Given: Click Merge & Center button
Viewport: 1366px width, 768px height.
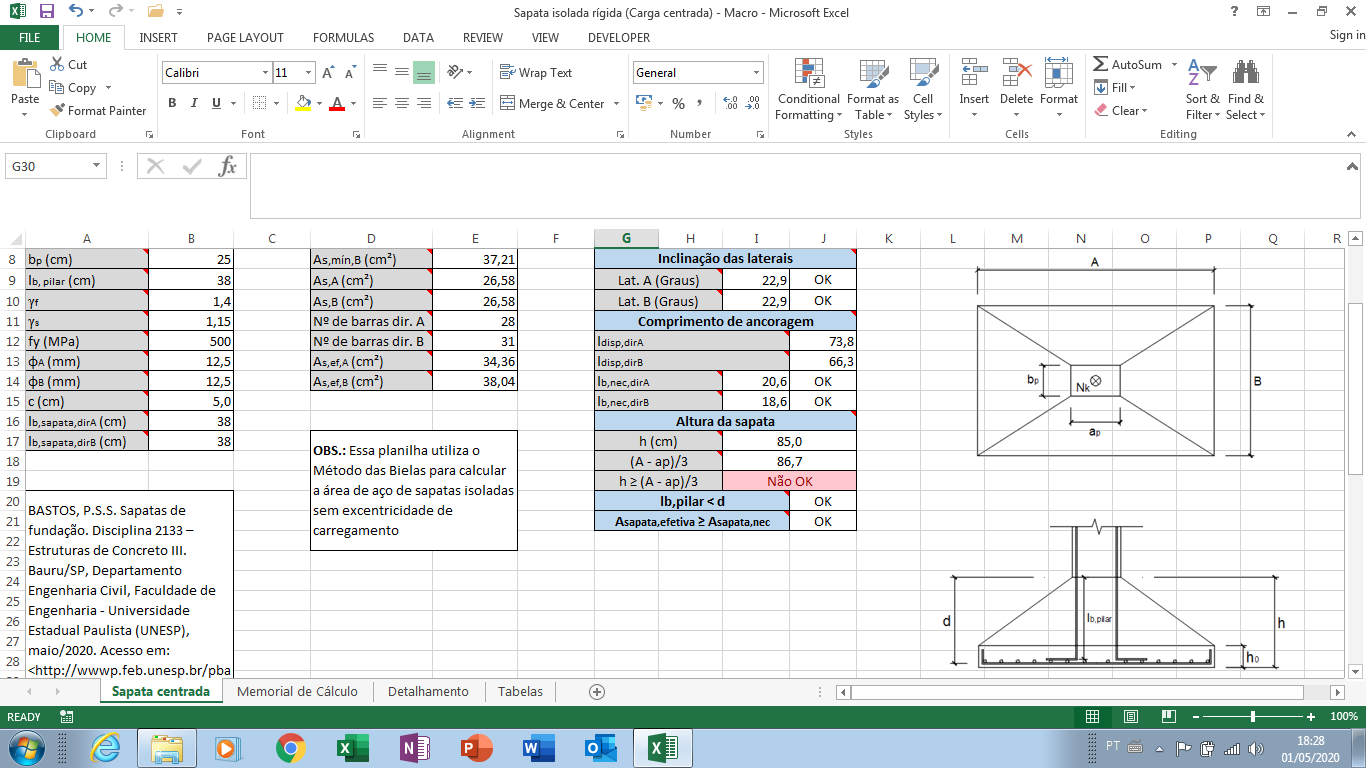Looking at the screenshot, I should [553, 104].
